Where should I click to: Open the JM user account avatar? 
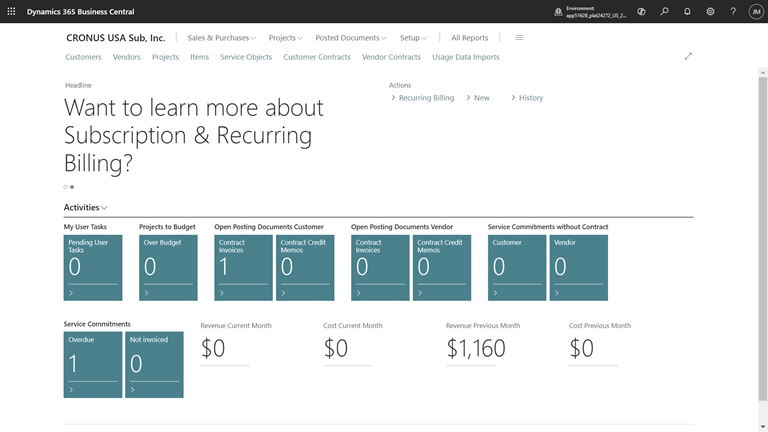(756, 11)
